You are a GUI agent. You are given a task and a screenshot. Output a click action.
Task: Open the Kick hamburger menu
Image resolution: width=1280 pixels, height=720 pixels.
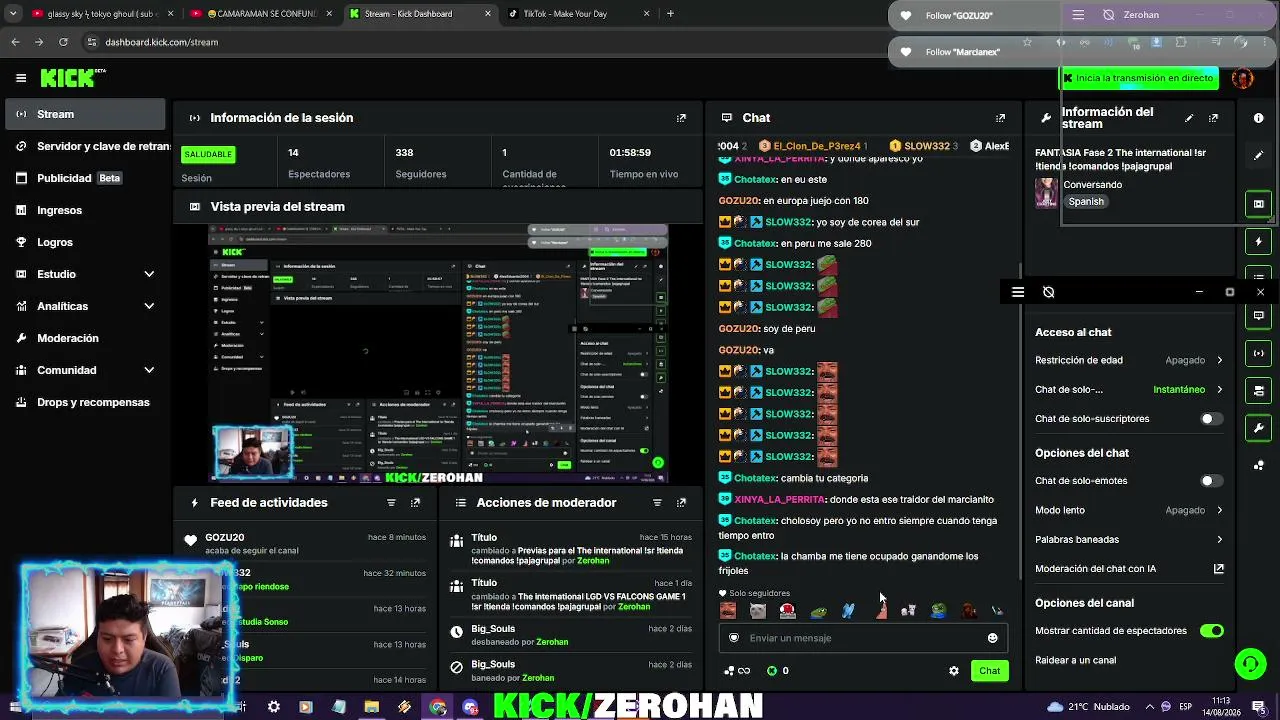20,78
